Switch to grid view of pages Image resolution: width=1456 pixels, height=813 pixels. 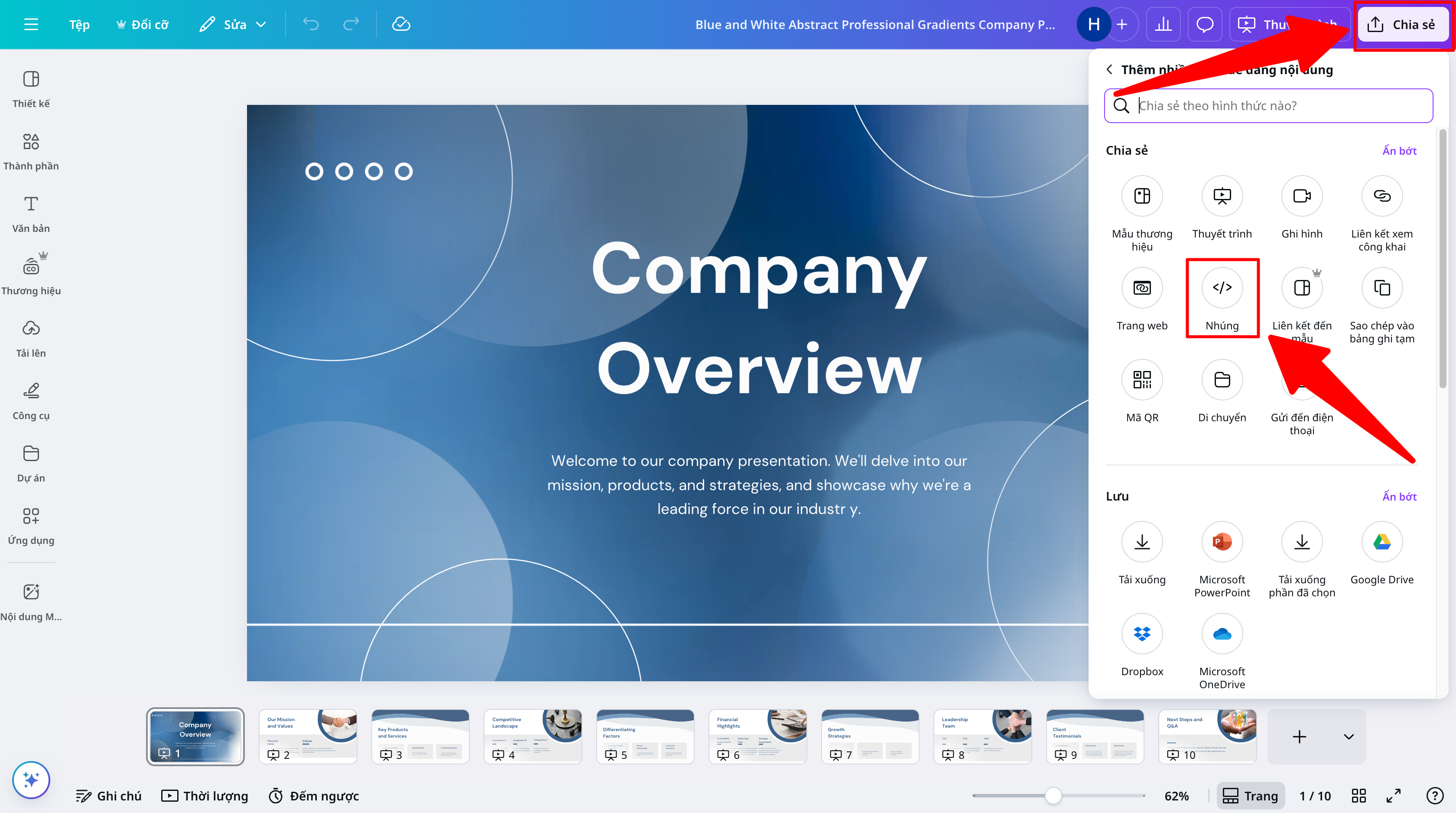tap(1358, 796)
